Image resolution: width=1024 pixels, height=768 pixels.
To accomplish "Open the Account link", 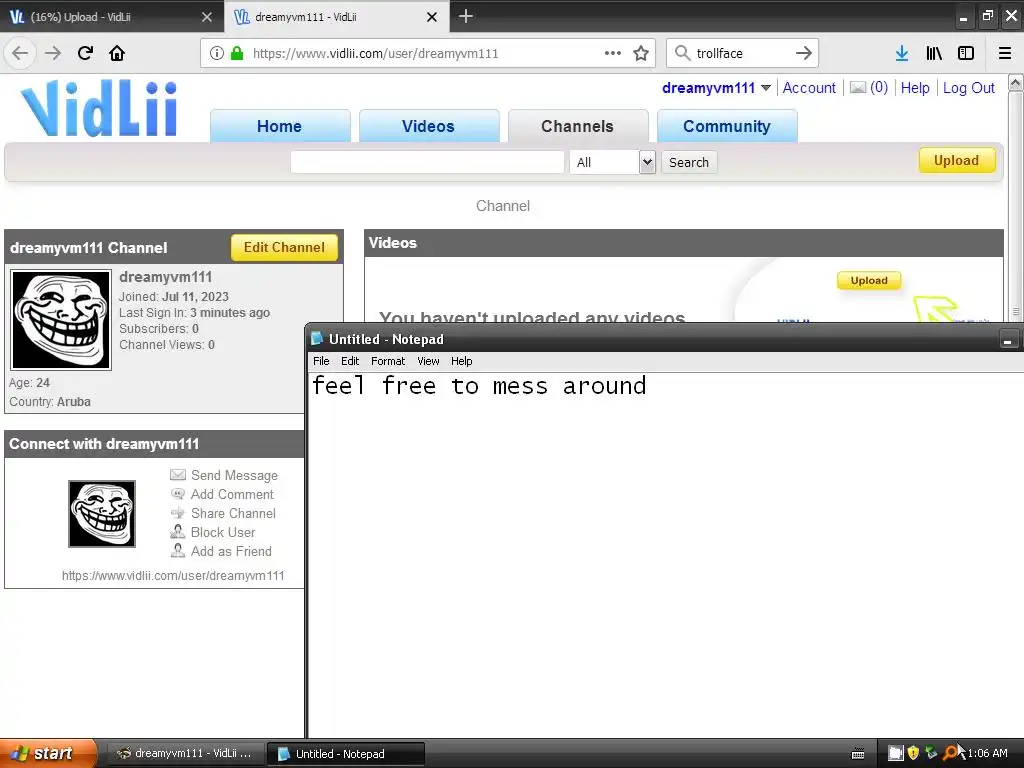I will [809, 88].
